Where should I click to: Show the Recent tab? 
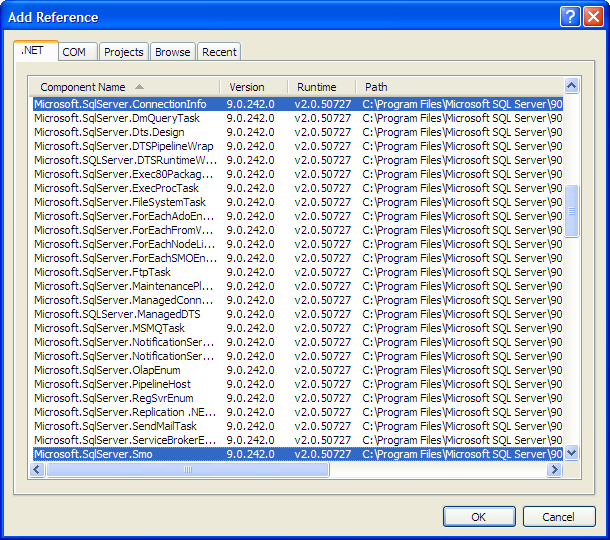point(219,52)
